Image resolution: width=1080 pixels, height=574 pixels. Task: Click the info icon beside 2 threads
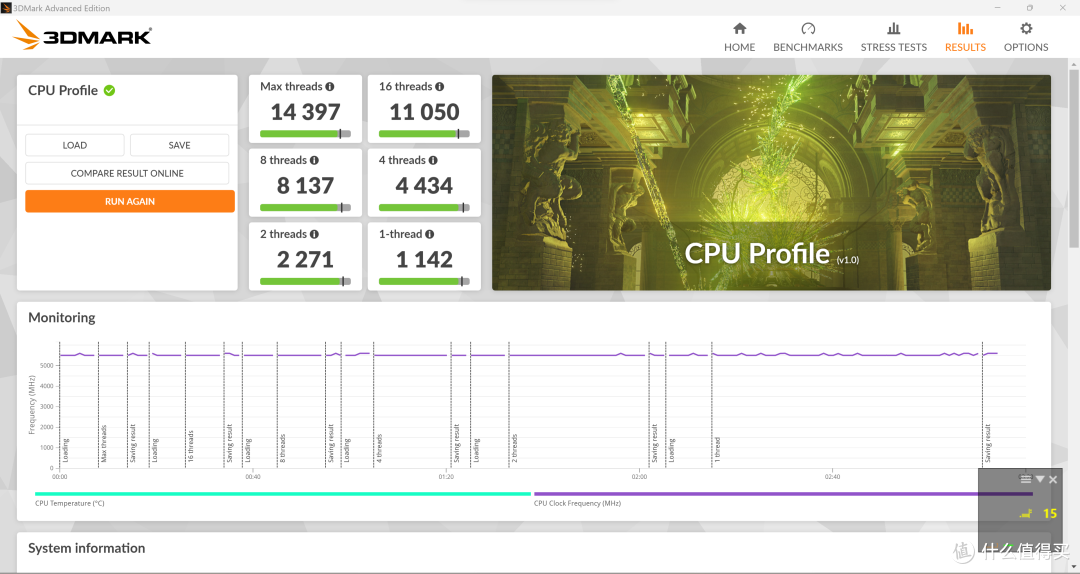click(x=314, y=234)
